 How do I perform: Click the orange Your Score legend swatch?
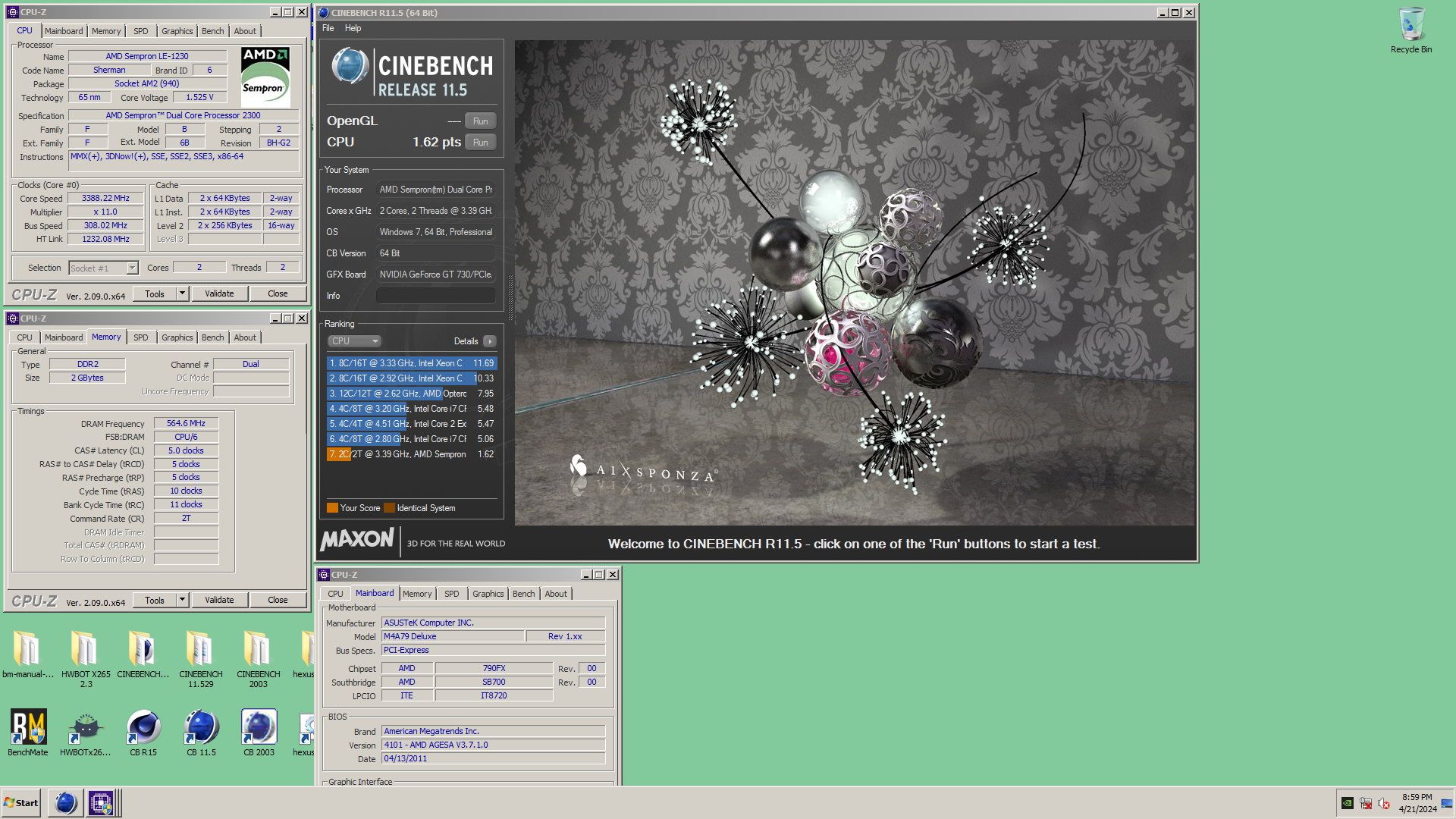pos(332,508)
